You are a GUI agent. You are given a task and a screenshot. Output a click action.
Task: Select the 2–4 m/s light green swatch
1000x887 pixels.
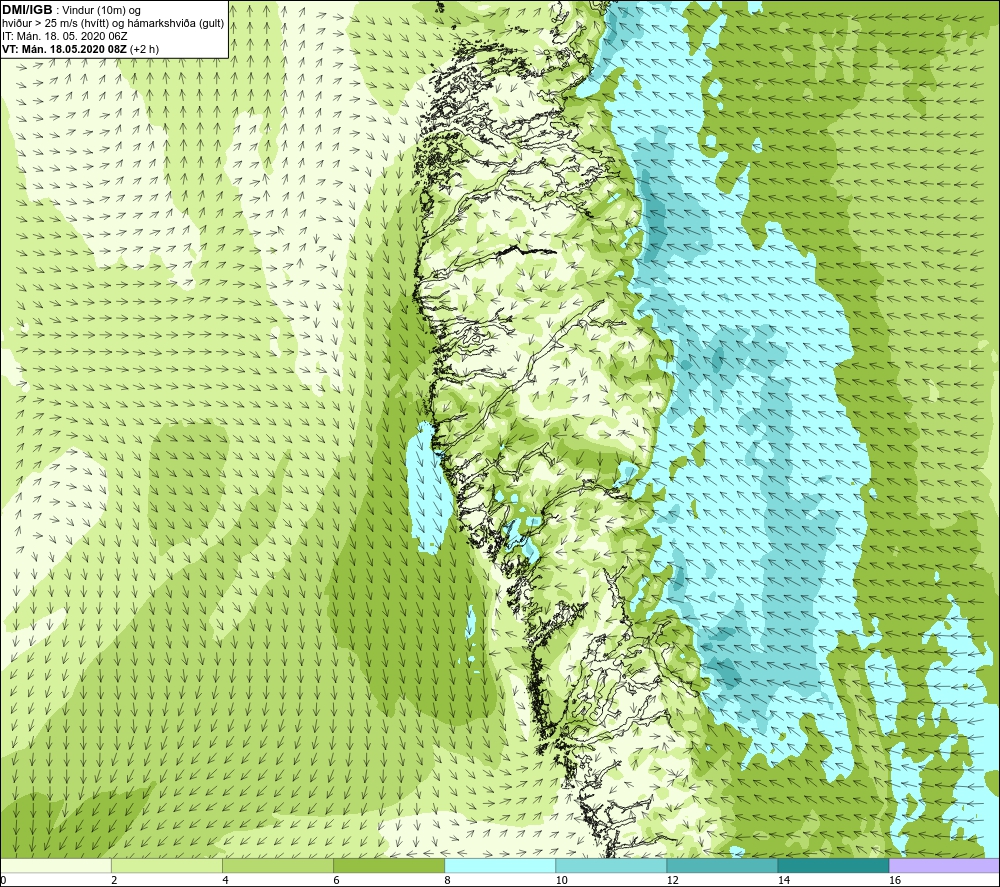(x=166, y=865)
